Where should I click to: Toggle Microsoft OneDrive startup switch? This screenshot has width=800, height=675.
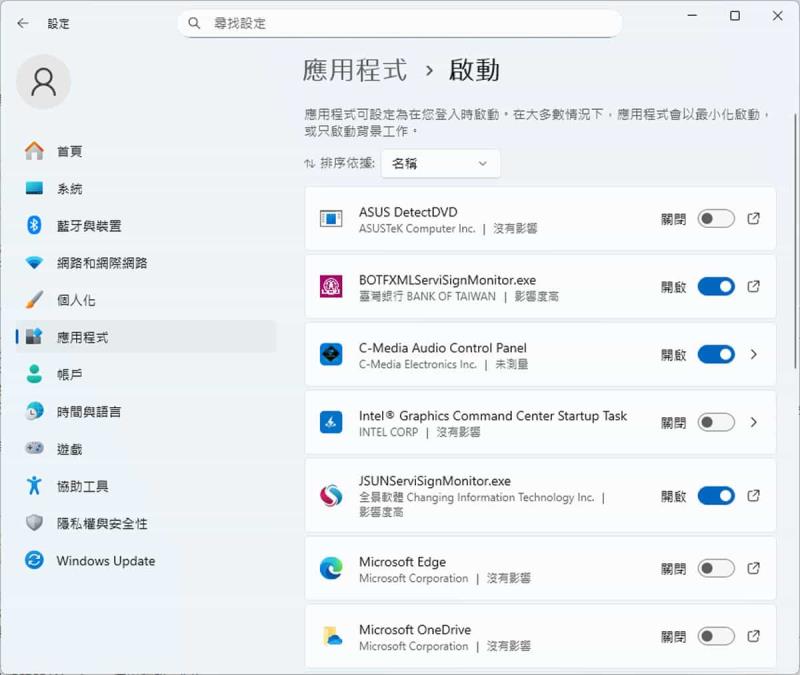[716, 637]
